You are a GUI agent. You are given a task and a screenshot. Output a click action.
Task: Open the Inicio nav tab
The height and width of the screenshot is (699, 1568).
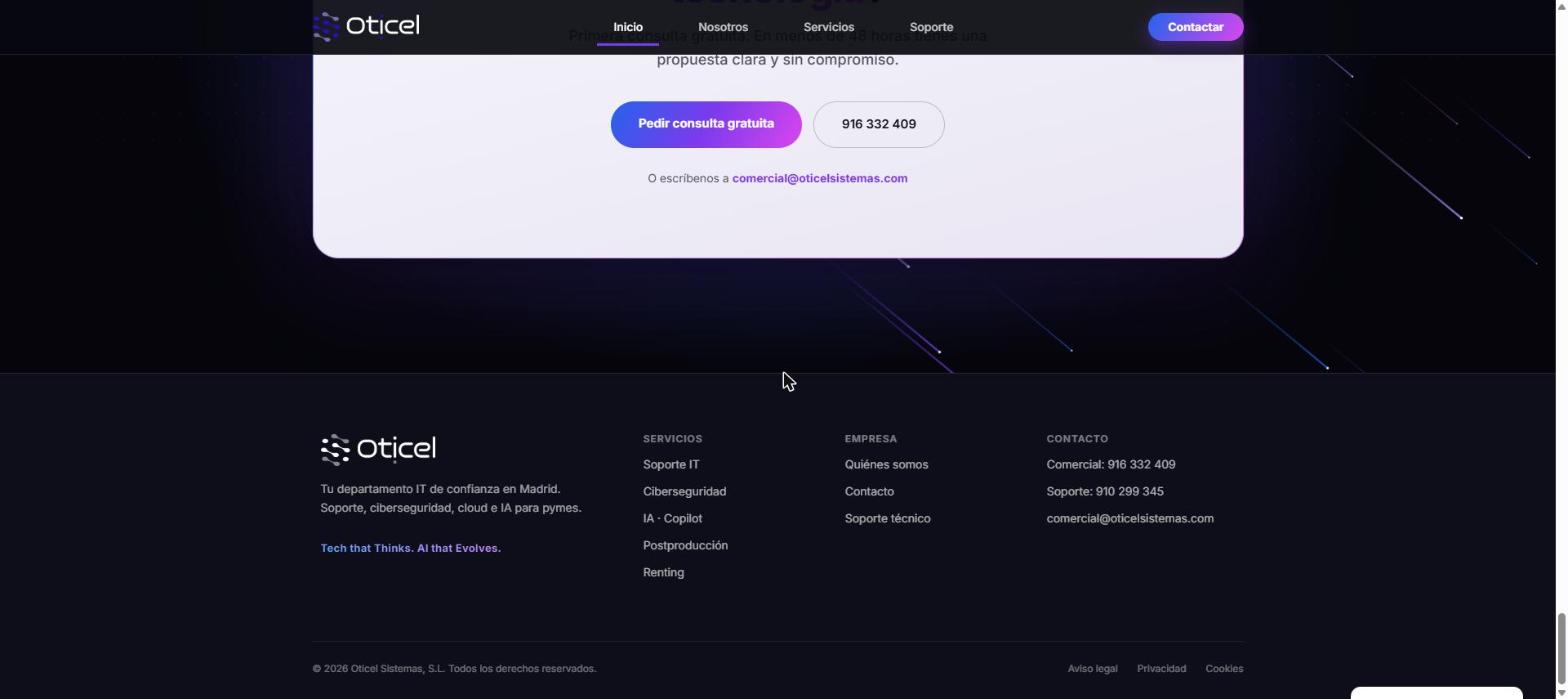click(628, 27)
